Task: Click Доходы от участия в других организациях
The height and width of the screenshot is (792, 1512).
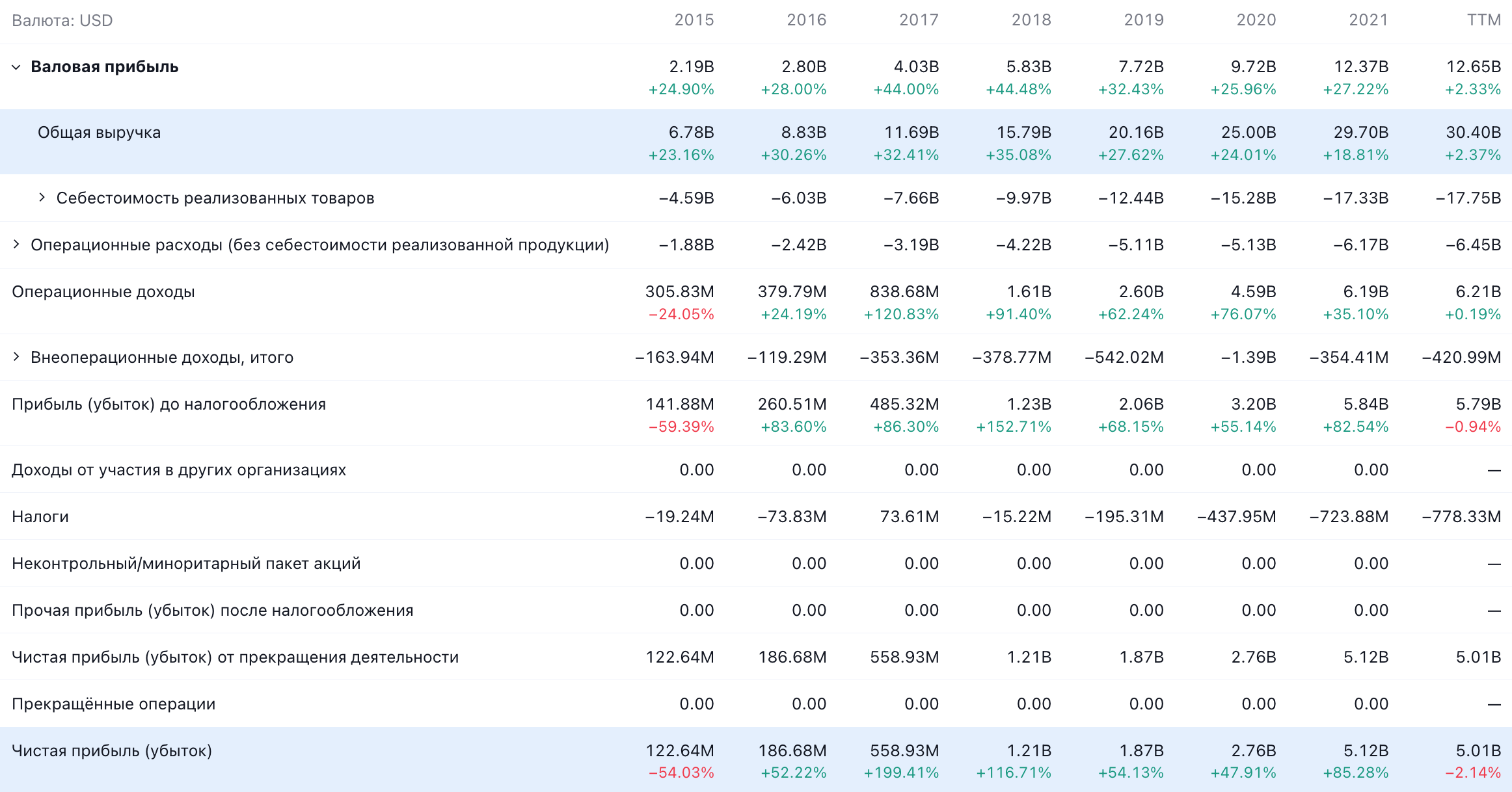Action: click(179, 470)
